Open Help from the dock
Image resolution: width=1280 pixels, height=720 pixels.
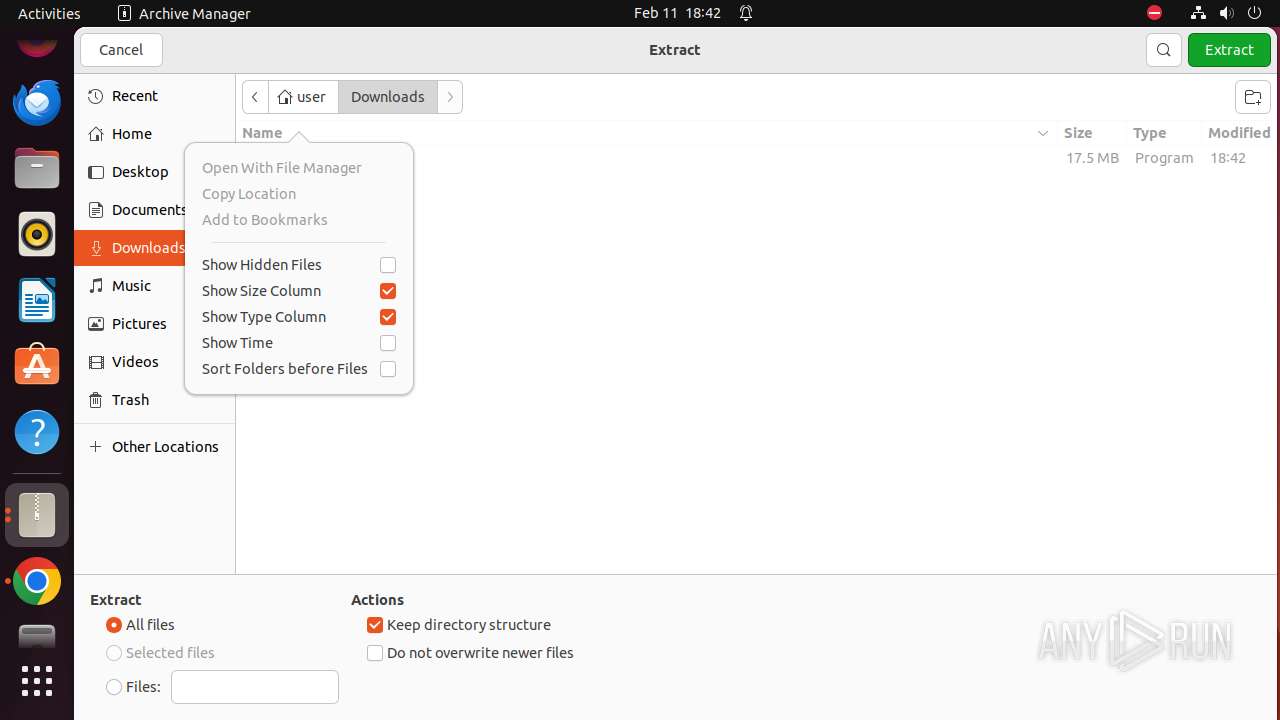37,432
